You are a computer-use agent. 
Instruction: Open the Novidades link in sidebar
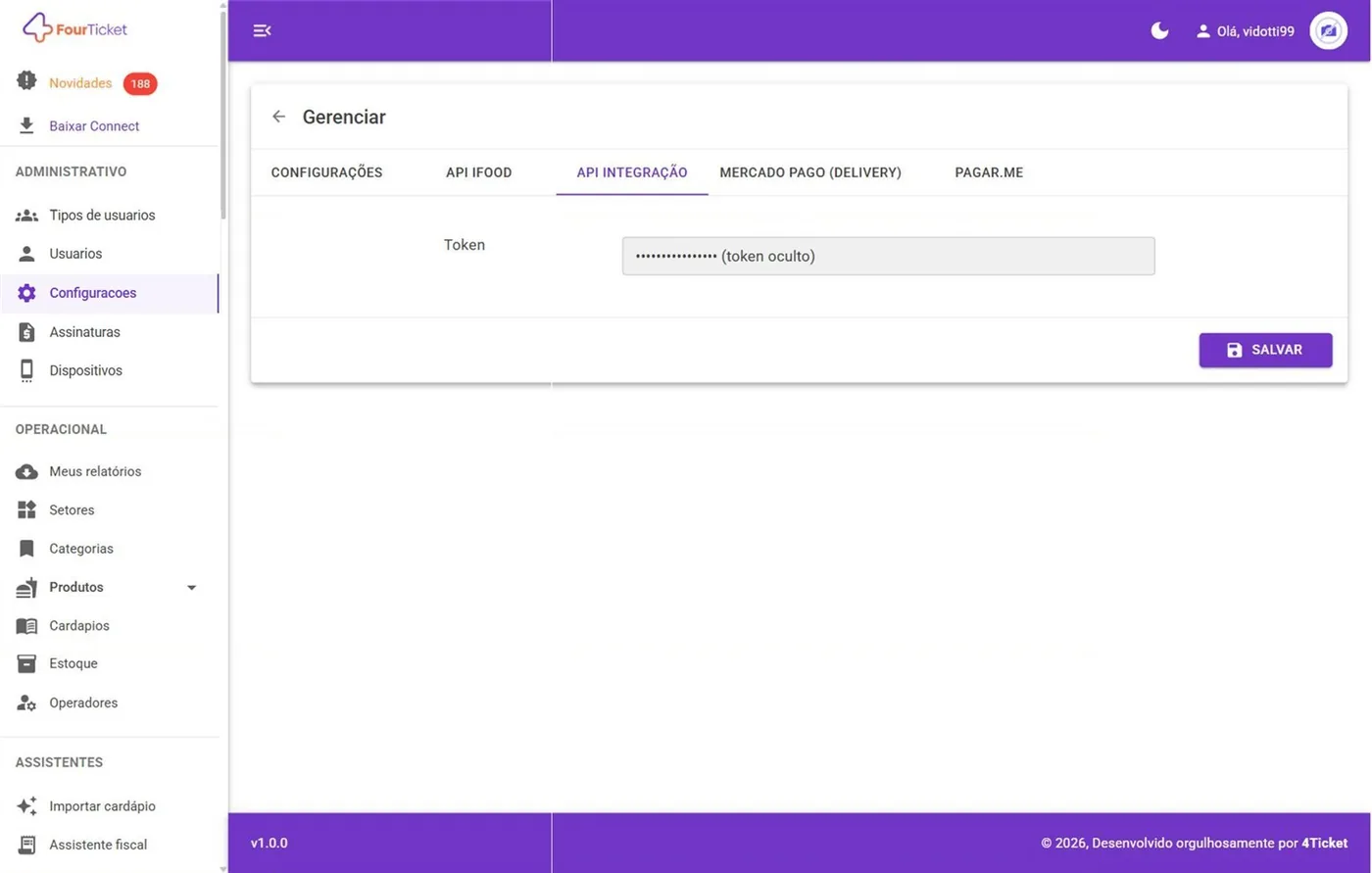[80, 83]
